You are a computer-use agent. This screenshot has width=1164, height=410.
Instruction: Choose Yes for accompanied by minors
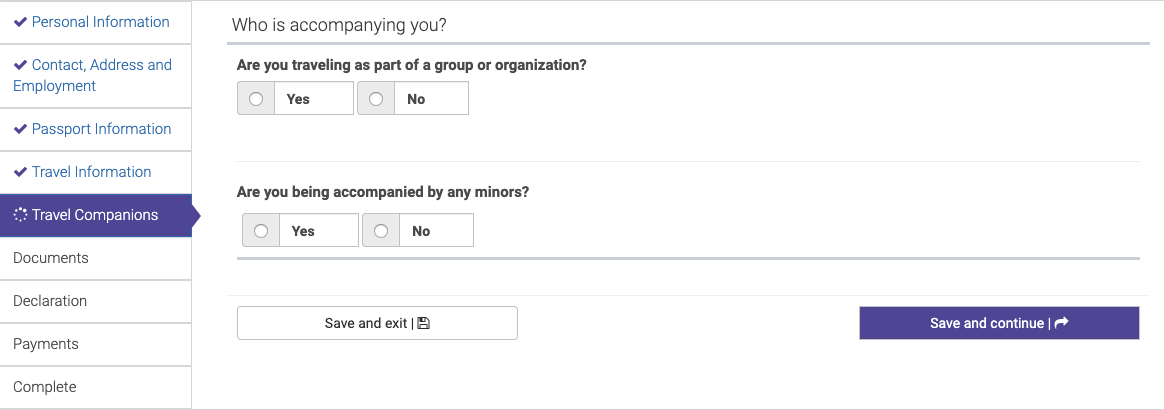coord(261,231)
